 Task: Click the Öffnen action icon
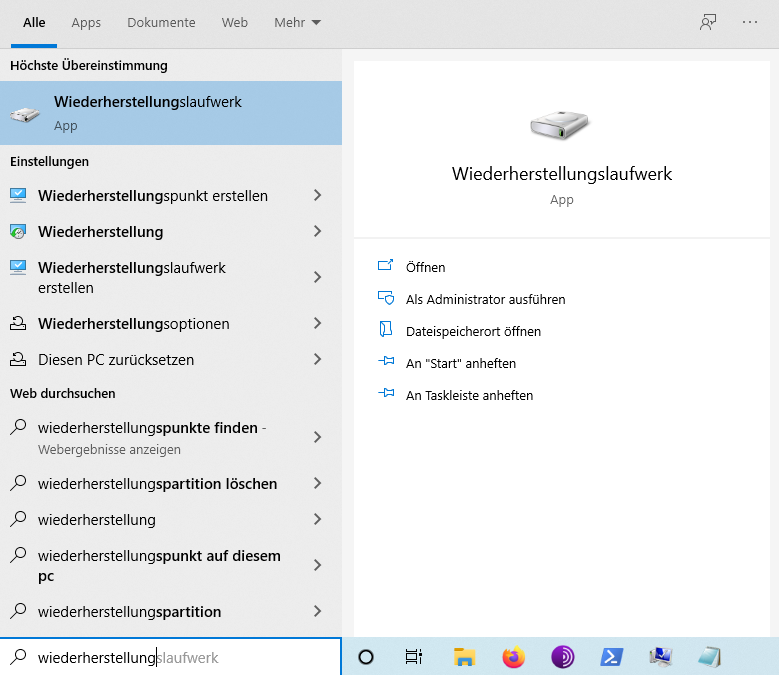[x=386, y=266]
